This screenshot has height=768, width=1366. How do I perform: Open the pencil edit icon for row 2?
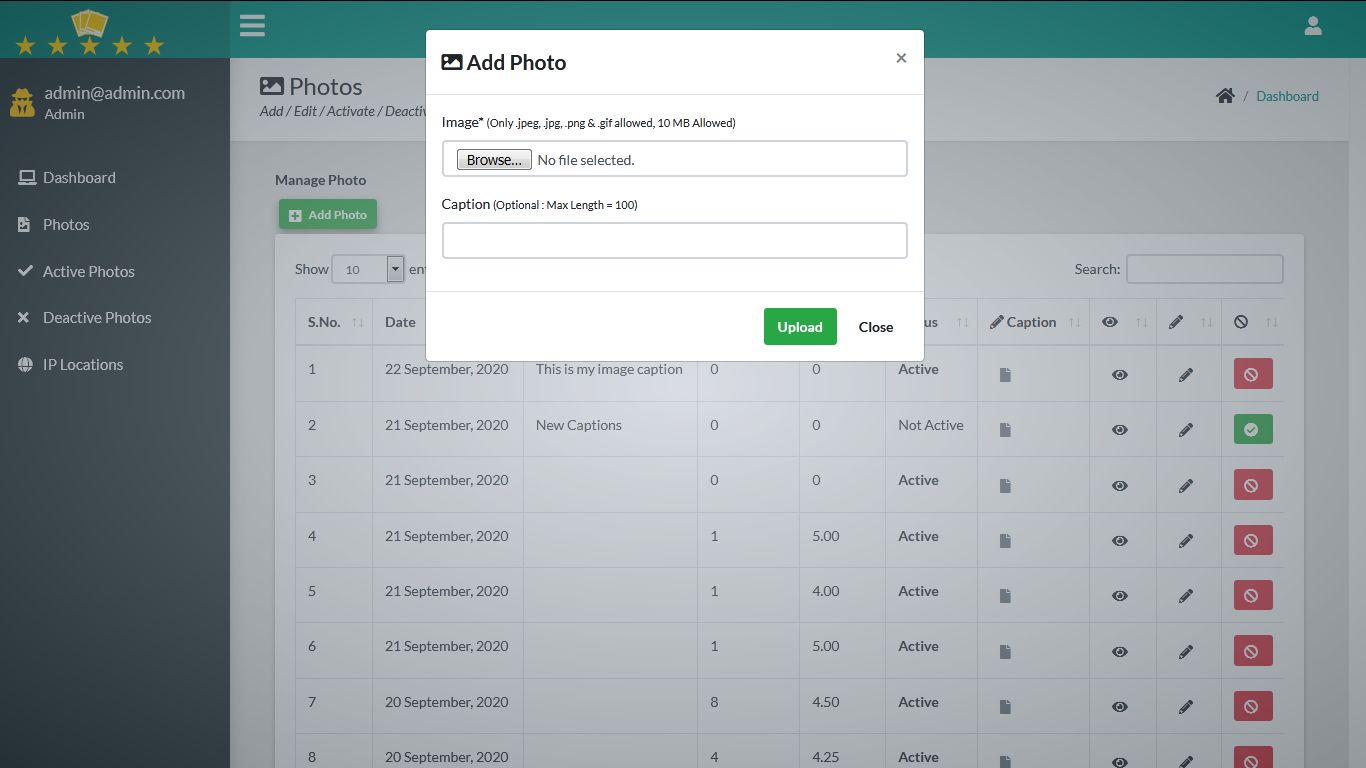pos(1187,430)
